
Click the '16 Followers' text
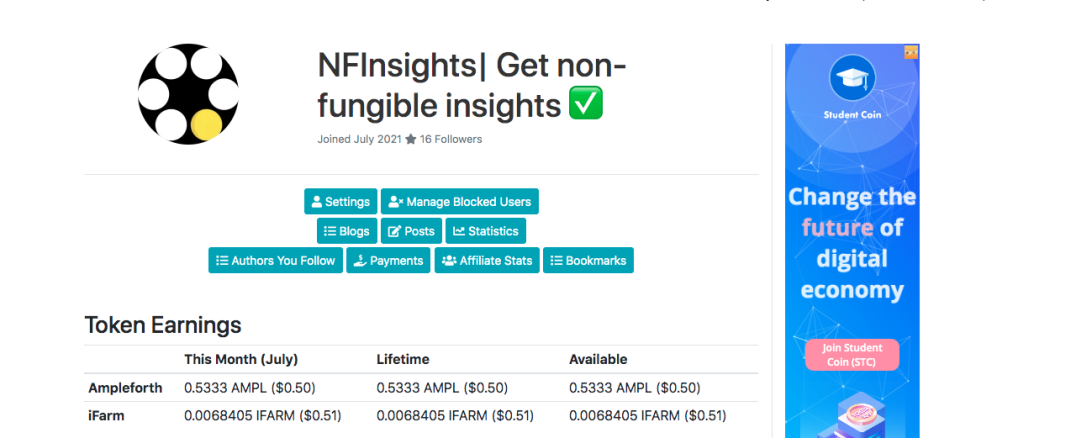pos(451,139)
